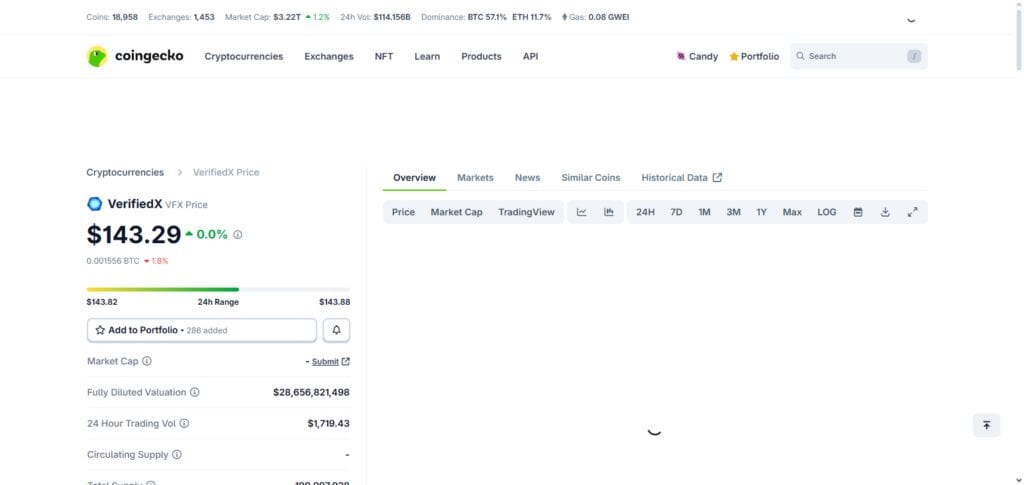Switch to the Overview tab
Viewport: 1024px width, 485px height.
(414, 178)
